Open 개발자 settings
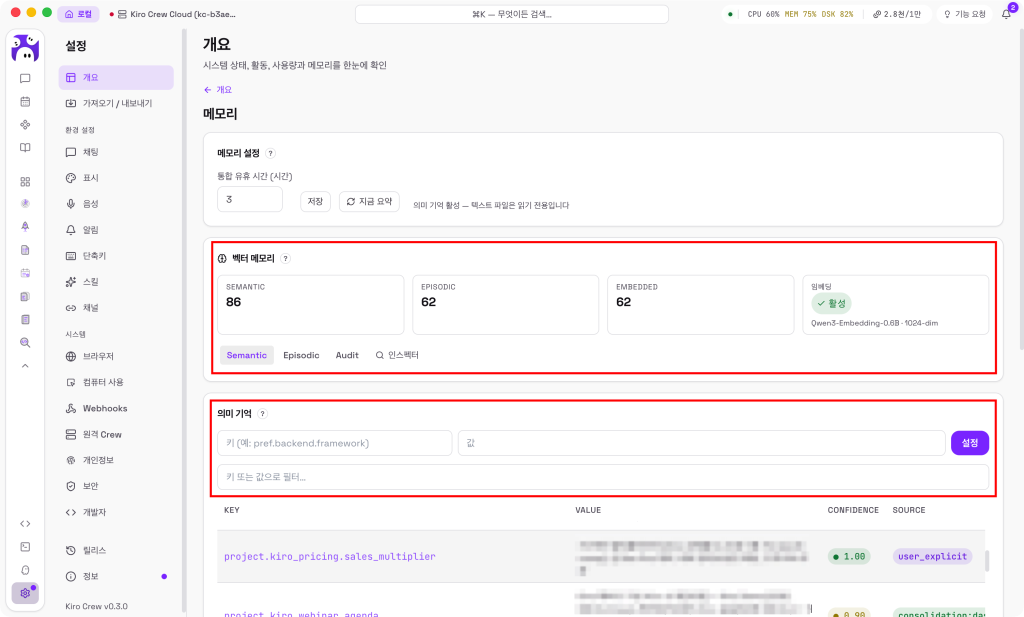The image size is (1024, 617). pos(116,512)
